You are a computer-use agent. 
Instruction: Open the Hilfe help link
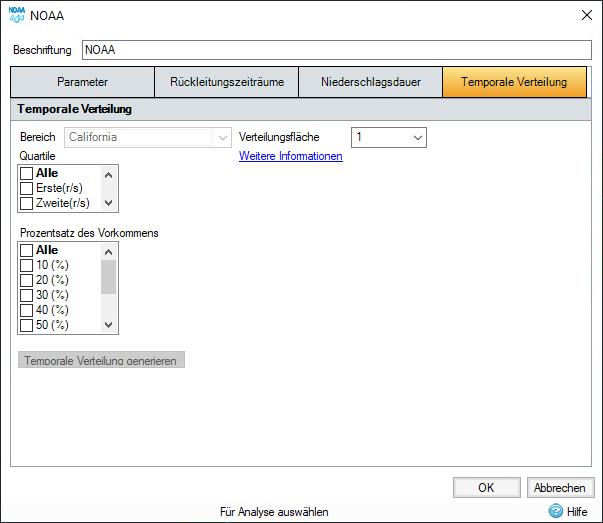pos(577,511)
